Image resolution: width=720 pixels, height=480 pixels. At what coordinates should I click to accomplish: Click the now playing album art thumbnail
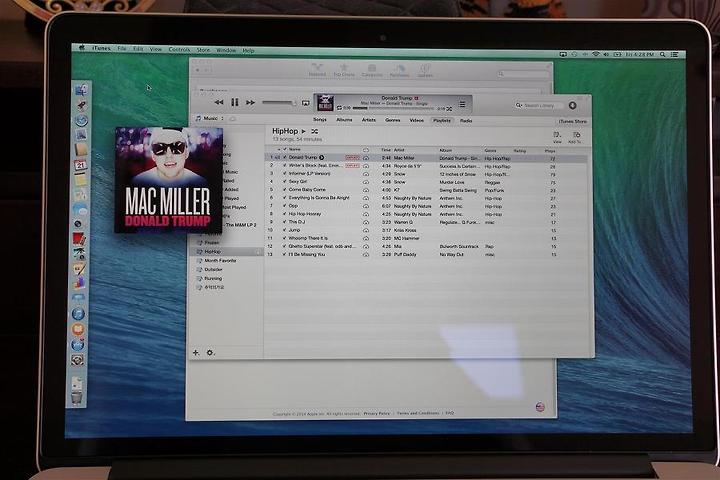point(325,103)
